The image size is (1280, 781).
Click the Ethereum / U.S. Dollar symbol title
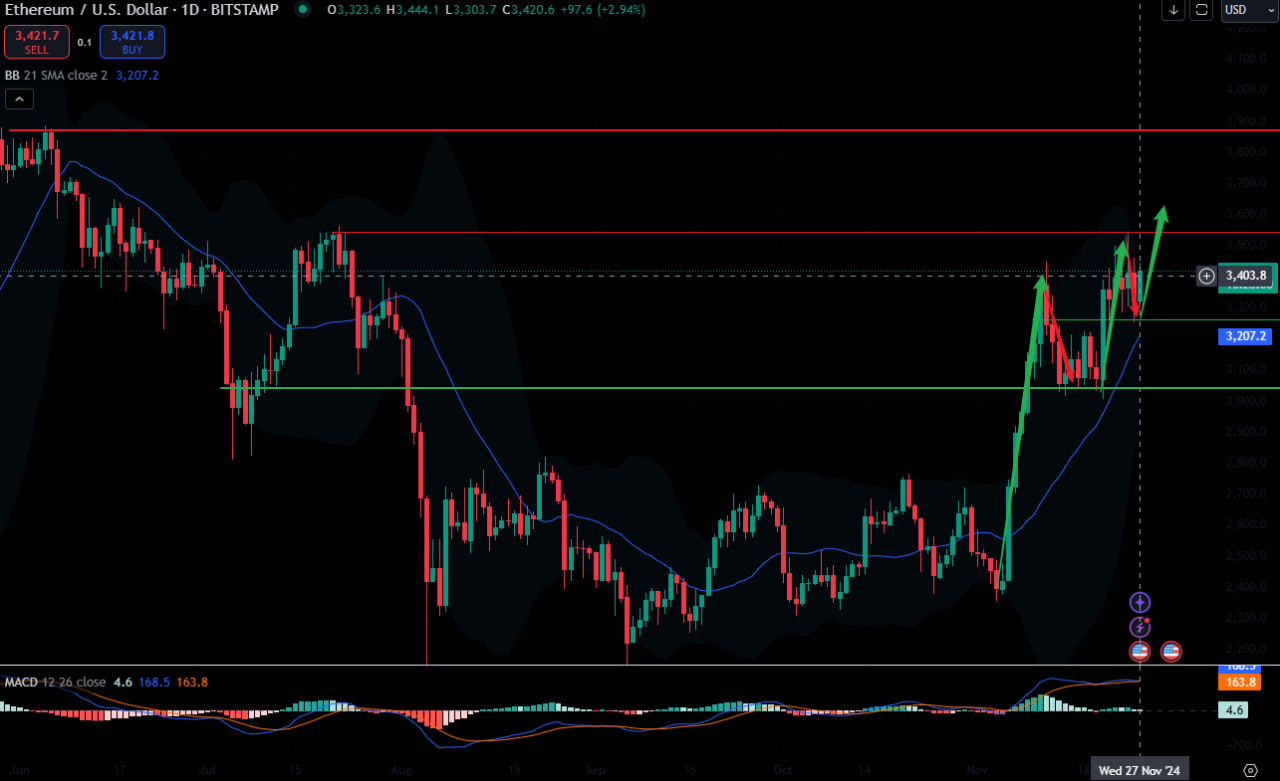(141, 9)
